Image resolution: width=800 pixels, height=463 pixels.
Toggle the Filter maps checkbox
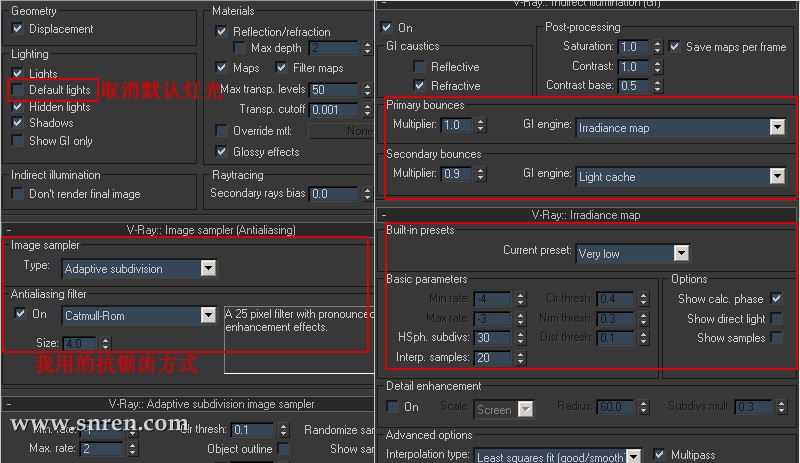pyautogui.click(x=281, y=67)
